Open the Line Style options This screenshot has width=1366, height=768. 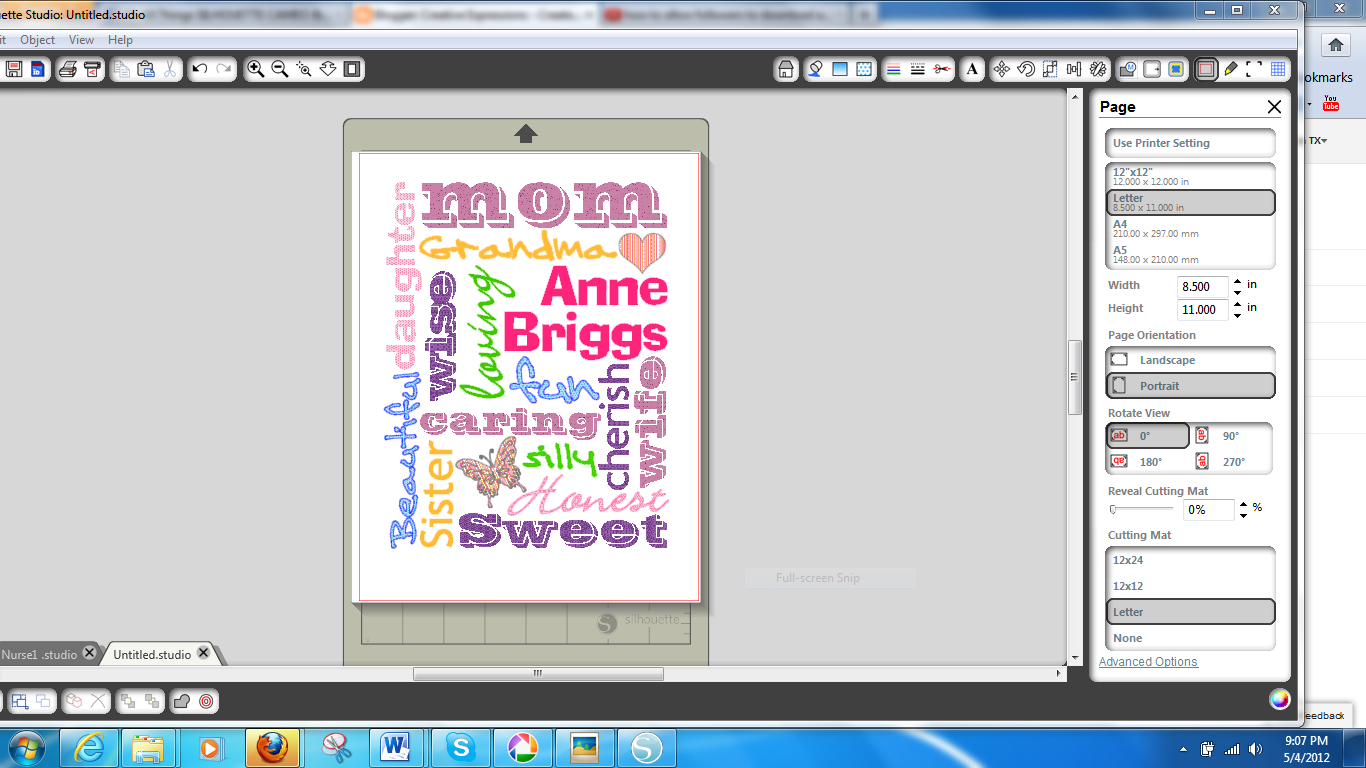coord(919,69)
